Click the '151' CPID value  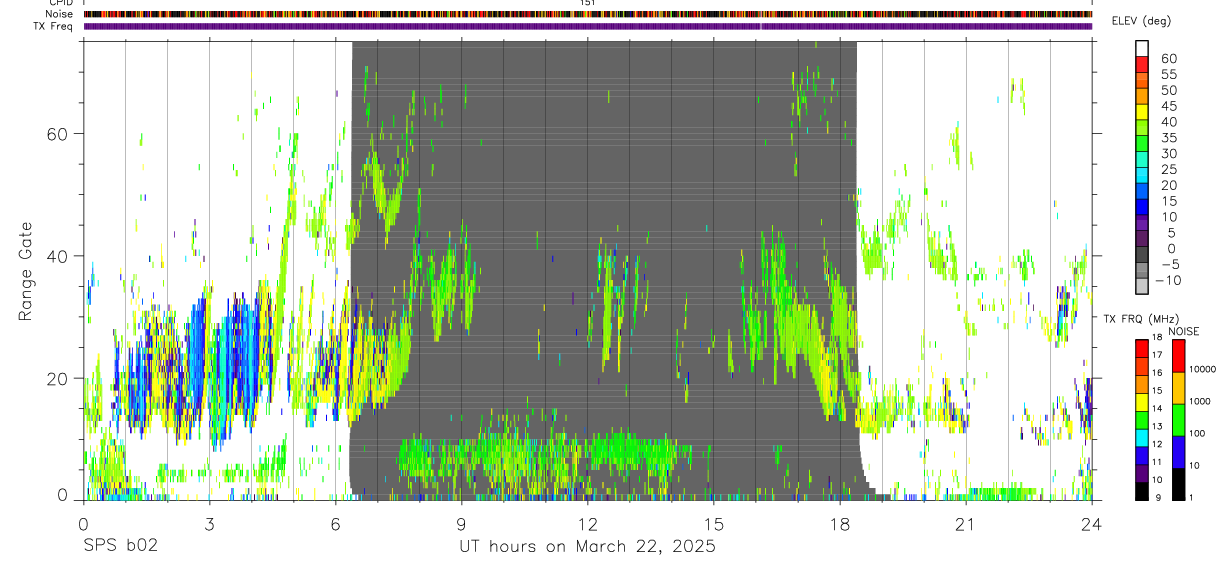pyautogui.click(x=588, y=3)
